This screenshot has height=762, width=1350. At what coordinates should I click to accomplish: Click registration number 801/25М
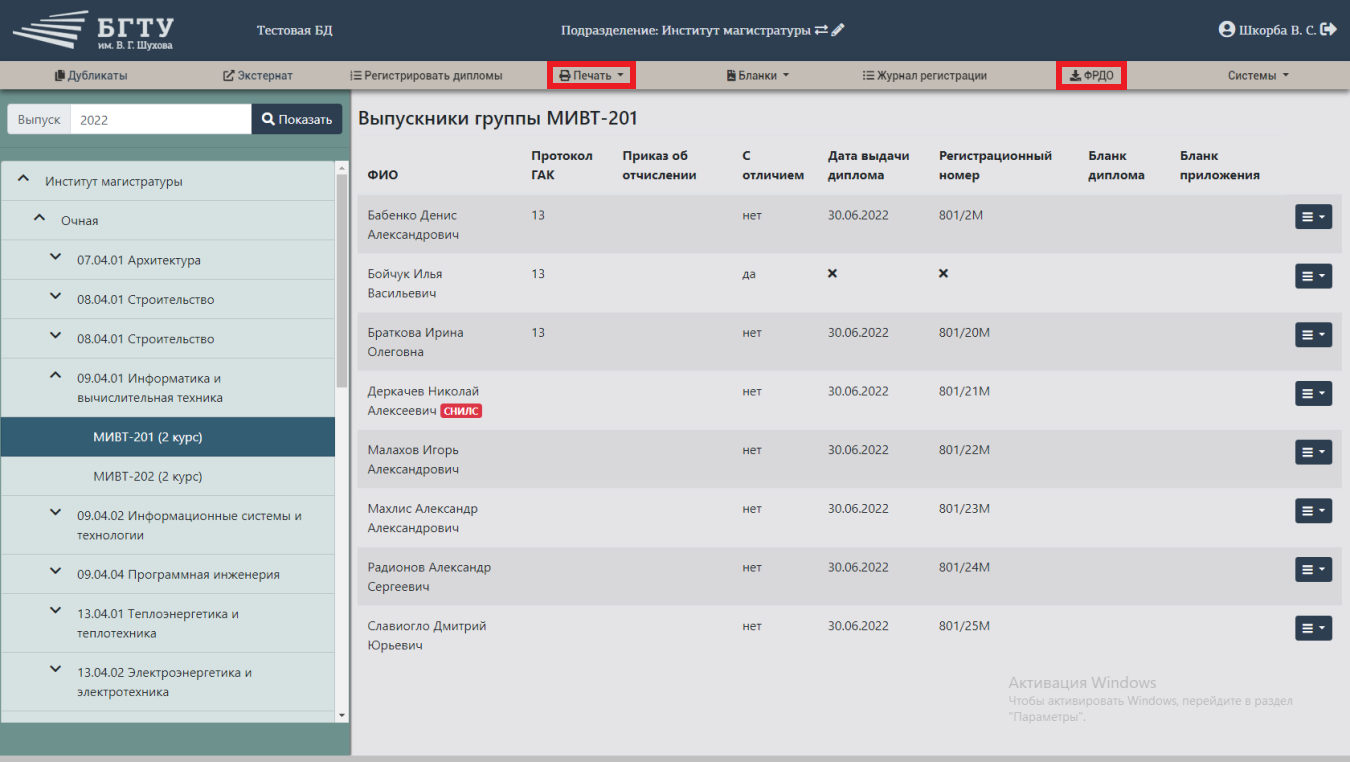tap(964, 626)
